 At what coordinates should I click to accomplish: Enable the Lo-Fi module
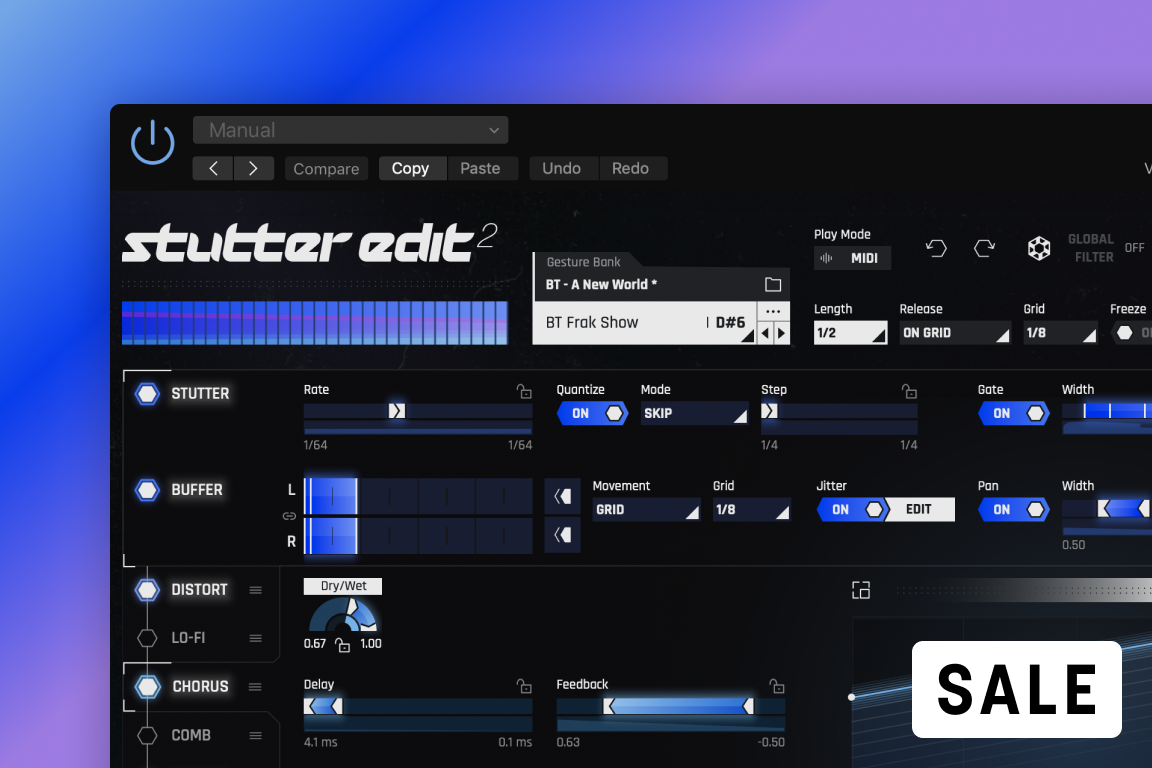[x=148, y=638]
